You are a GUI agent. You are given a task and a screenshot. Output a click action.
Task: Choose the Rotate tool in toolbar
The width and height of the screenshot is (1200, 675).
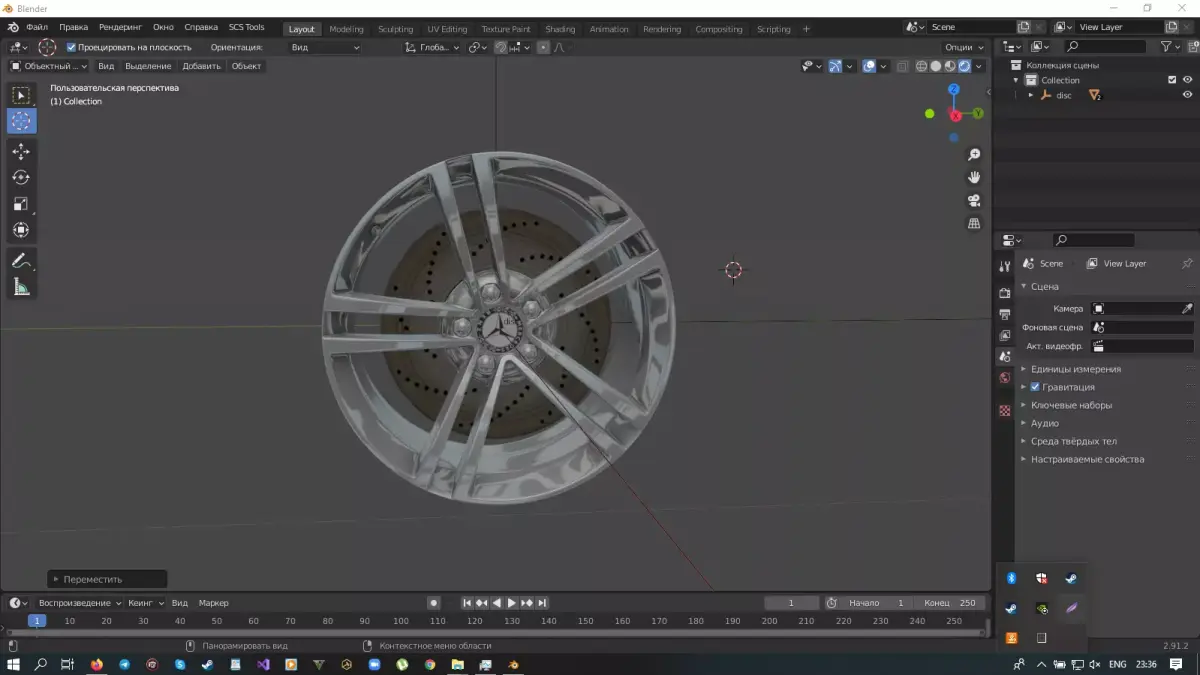[21, 178]
